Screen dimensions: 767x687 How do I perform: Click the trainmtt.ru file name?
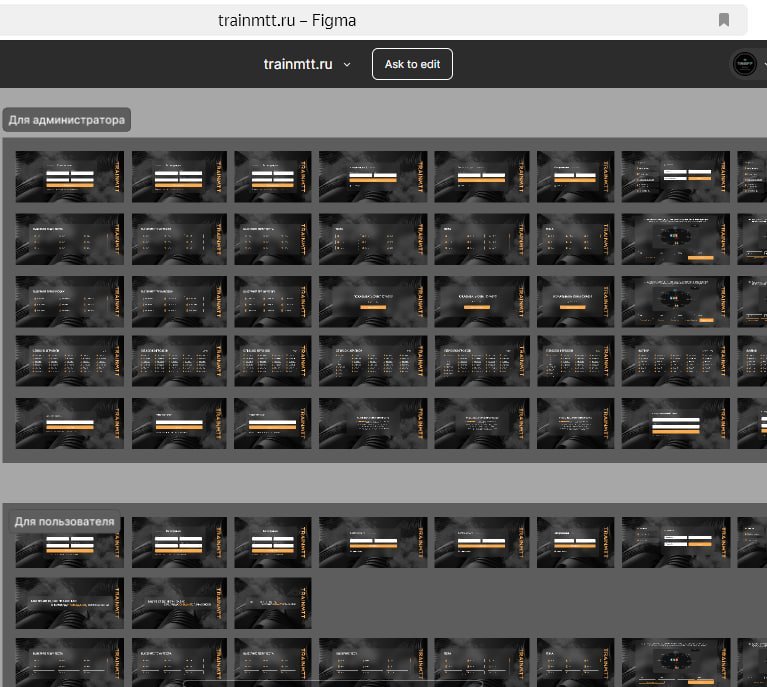point(297,64)
